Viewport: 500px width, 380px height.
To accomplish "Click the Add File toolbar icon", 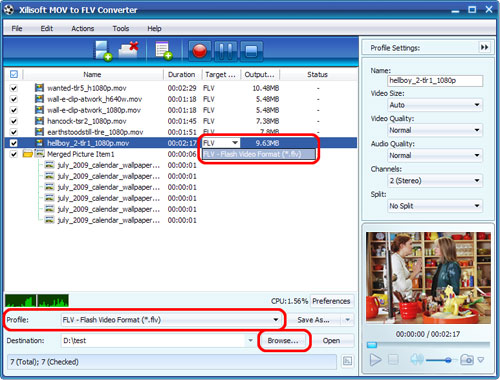I will point(103,51).
